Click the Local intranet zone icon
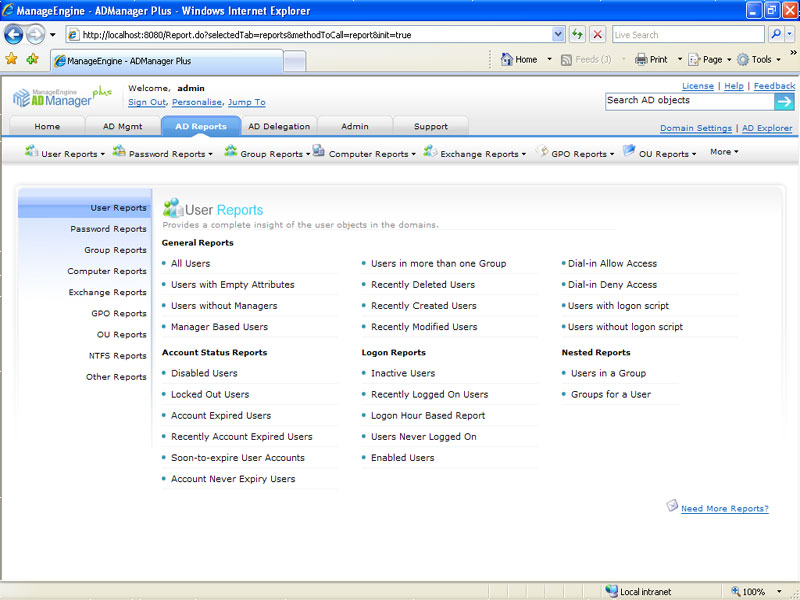This screenshot has width=800, height=600. point(611,591)
